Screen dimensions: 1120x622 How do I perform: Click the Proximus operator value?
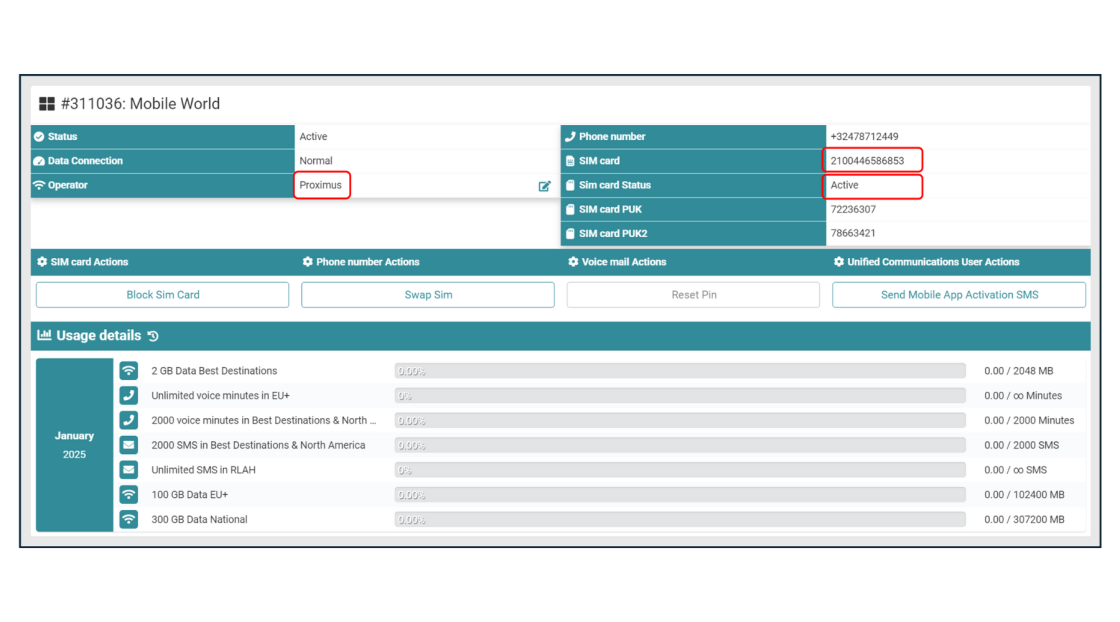pyautogui.click(x=320, y=185)
